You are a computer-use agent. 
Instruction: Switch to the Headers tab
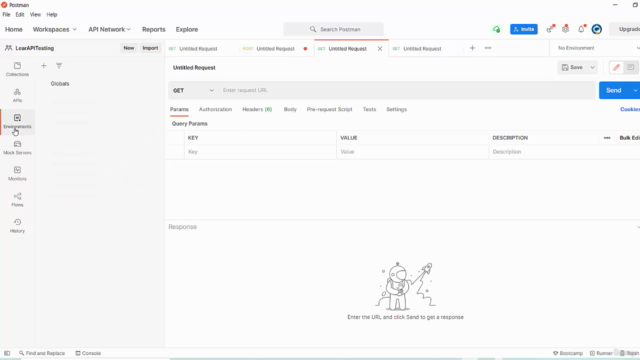pos(257,109)
